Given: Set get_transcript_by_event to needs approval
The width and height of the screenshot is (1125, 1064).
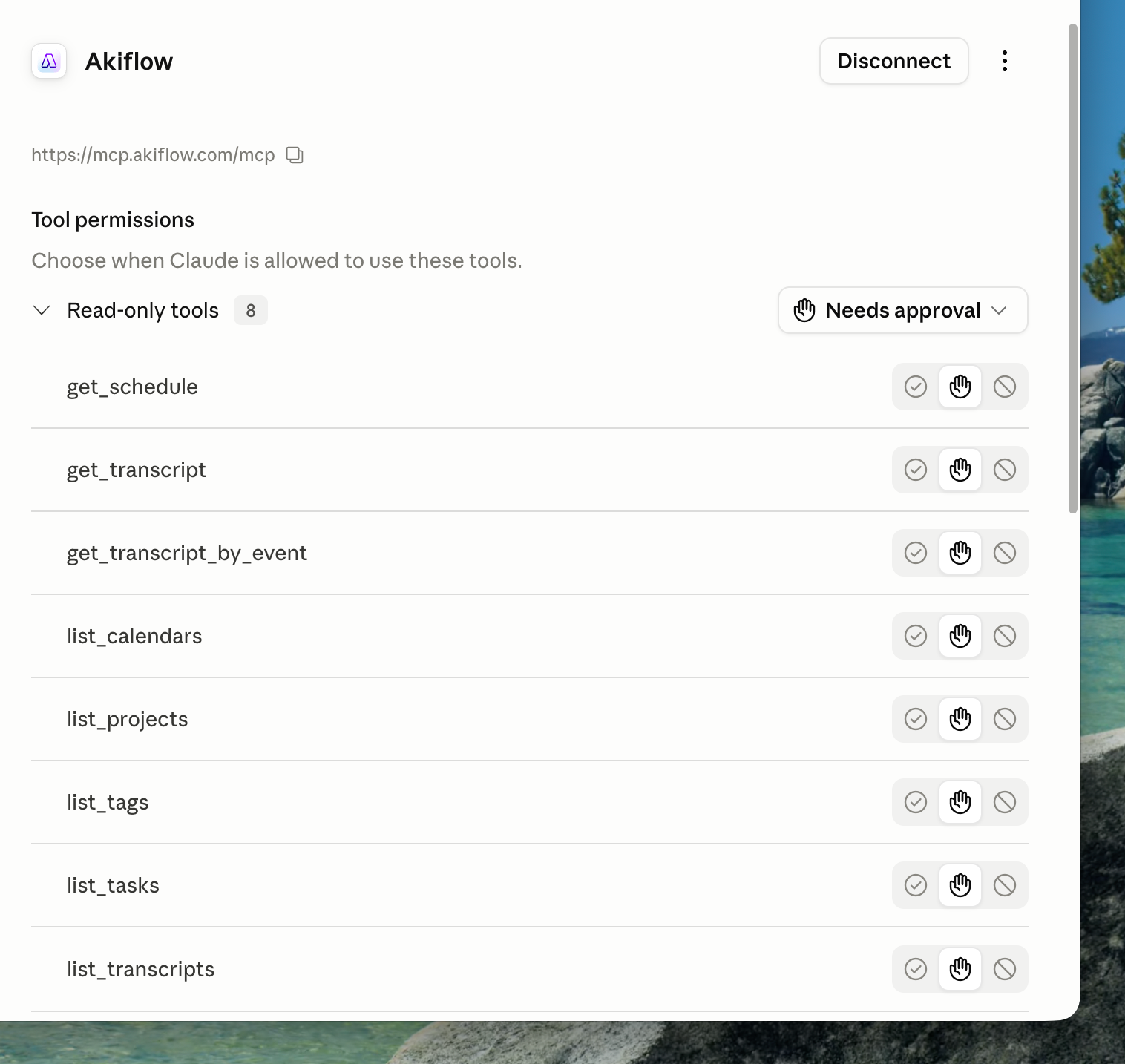Looking at the screenshot, I should click(960, 553).
